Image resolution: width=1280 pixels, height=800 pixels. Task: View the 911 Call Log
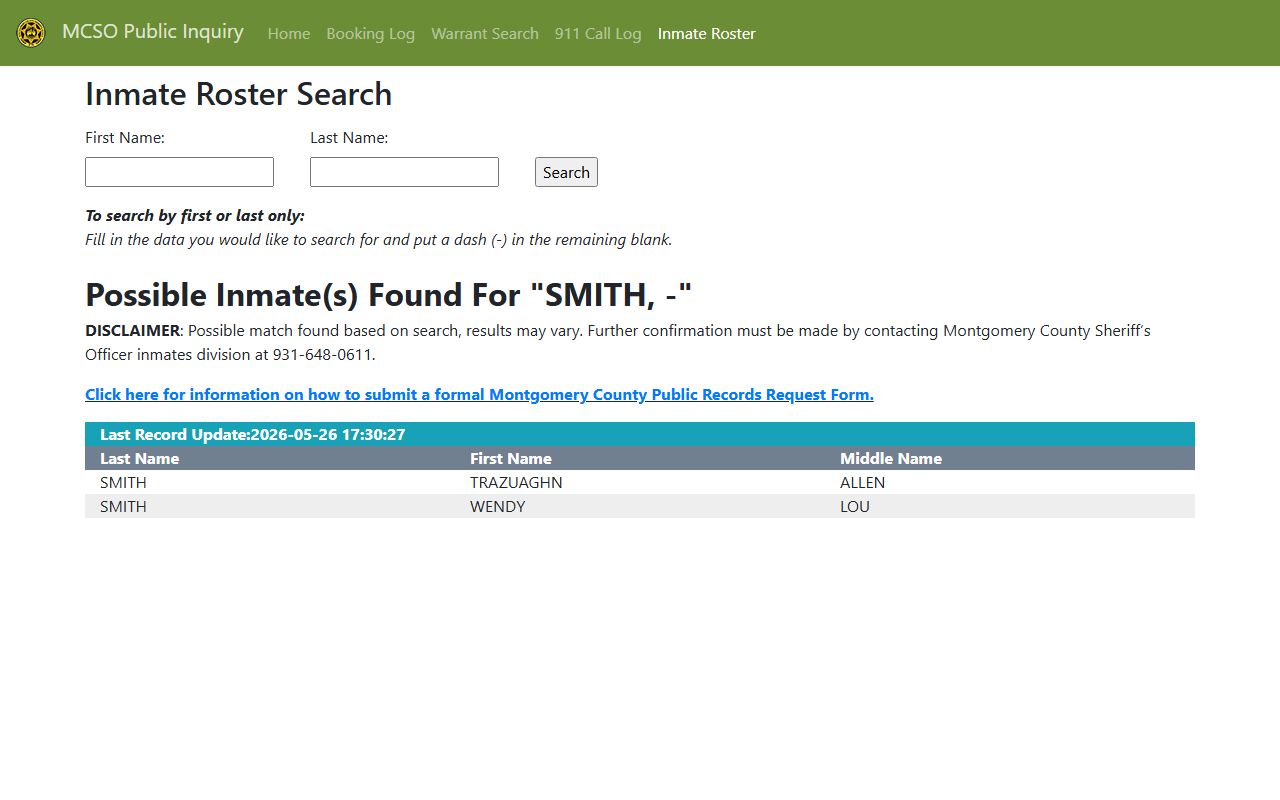click(598, 34)
